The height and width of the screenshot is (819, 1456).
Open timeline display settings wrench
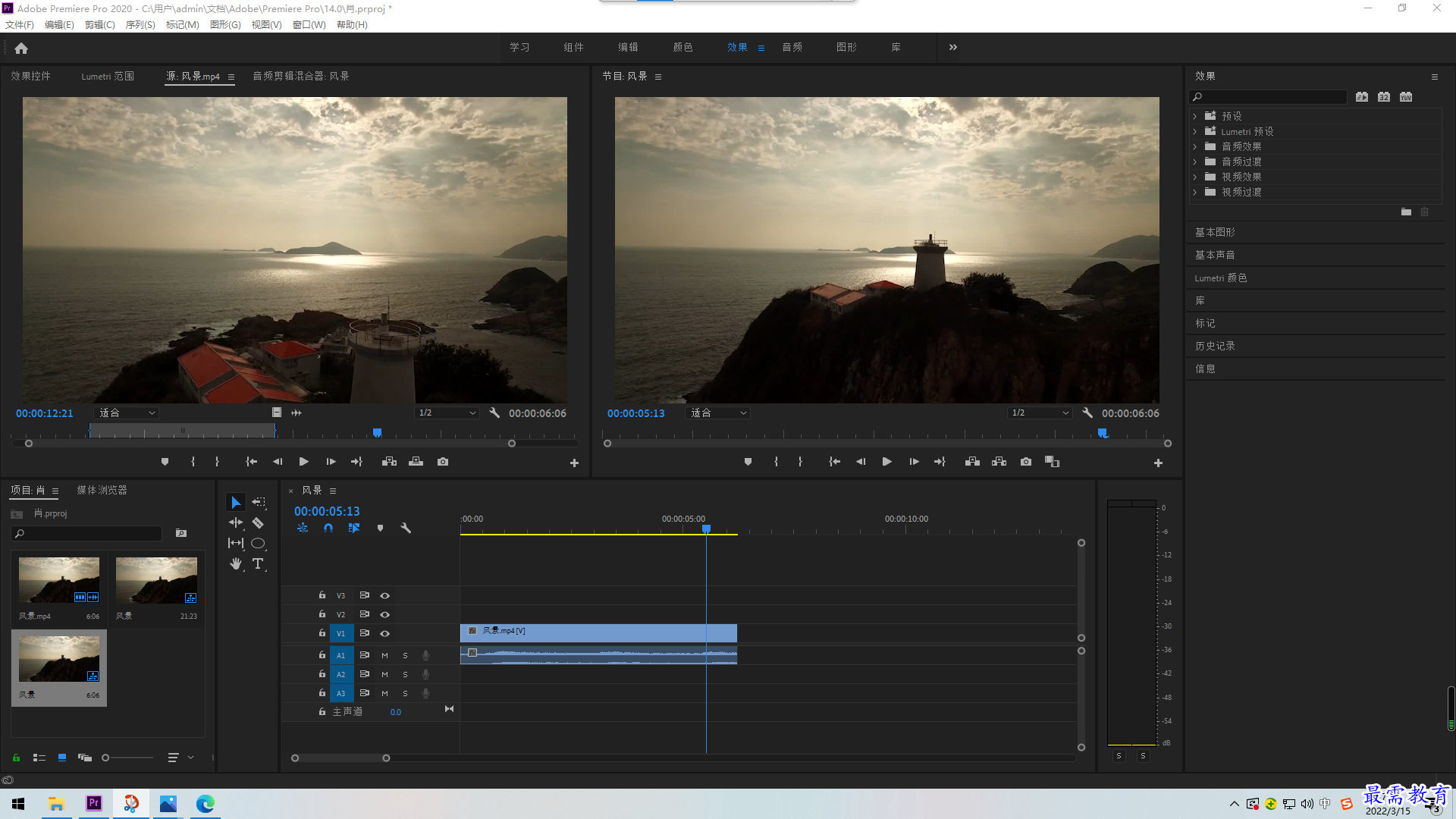[x=406, y=528]
